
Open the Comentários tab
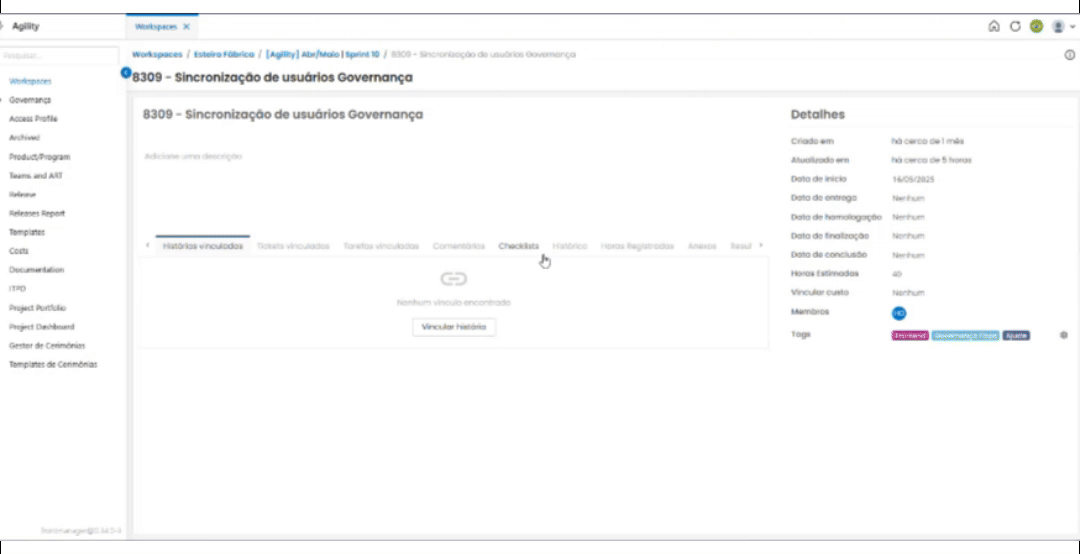click(x=459, y=246)
